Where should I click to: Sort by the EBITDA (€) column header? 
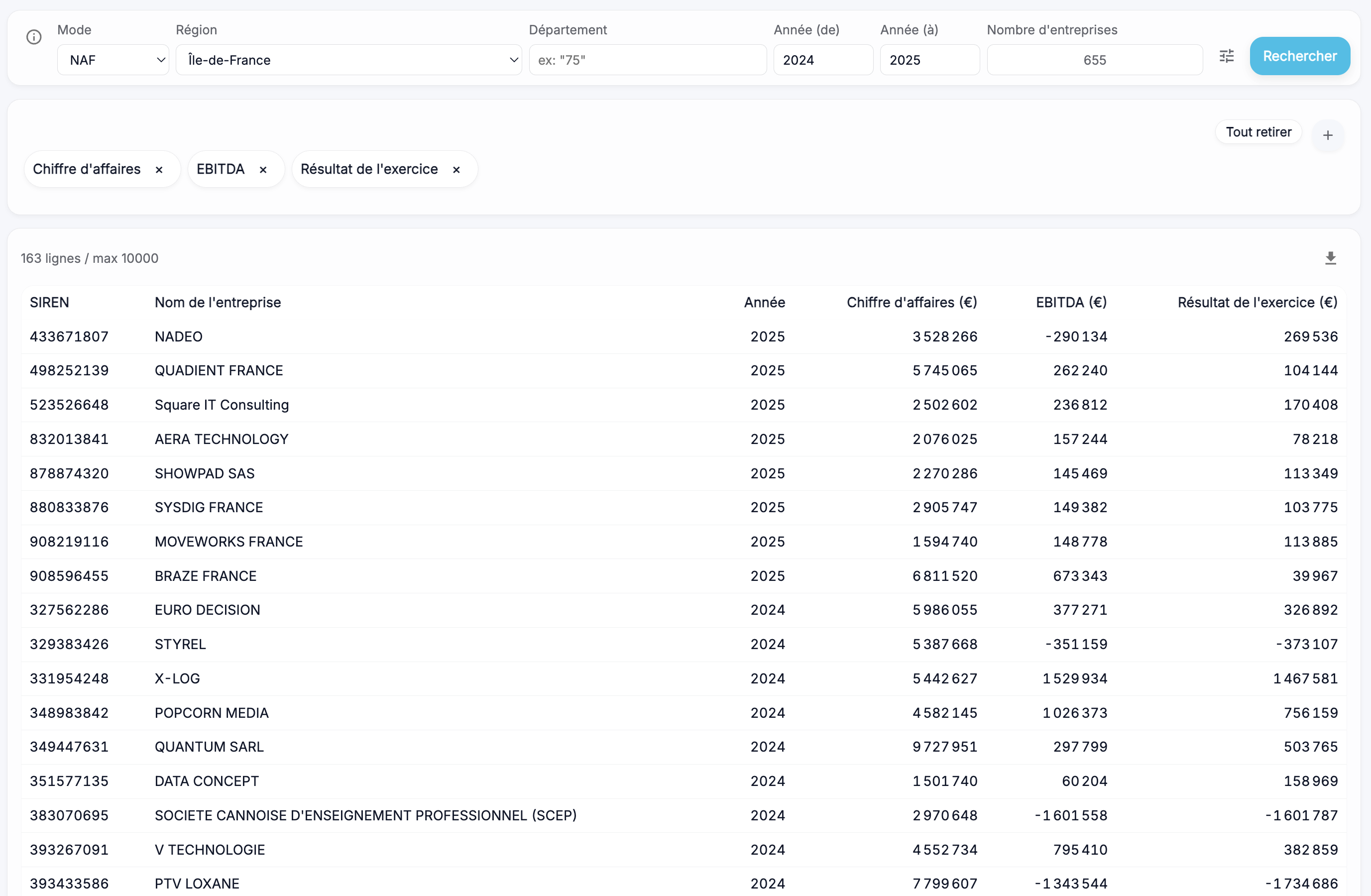(1071, 302)
